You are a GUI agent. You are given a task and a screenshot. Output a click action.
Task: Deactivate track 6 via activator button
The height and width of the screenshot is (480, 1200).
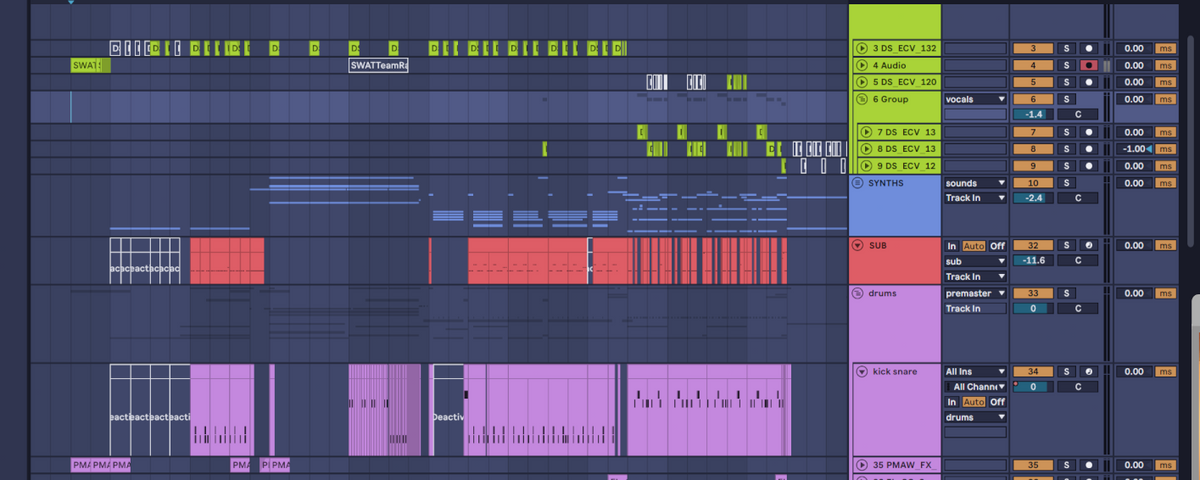coord(1033,99)
